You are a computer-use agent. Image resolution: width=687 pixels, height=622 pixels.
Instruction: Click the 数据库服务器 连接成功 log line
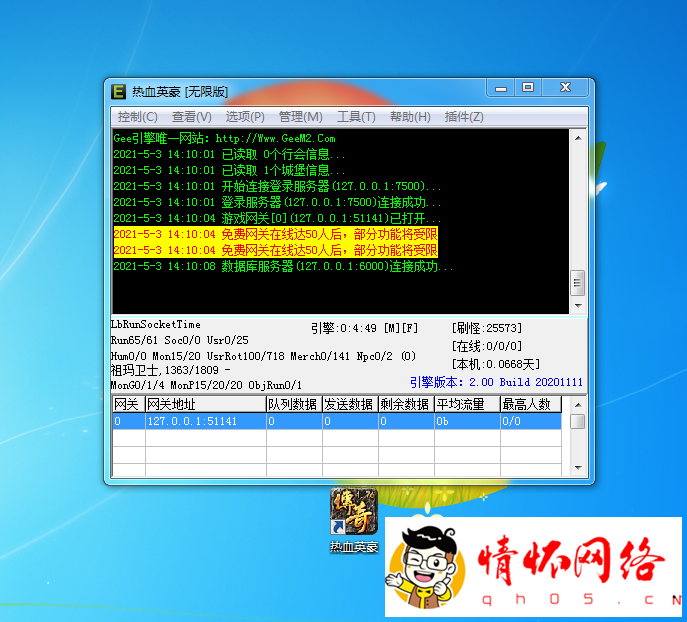tap(283, 266)
